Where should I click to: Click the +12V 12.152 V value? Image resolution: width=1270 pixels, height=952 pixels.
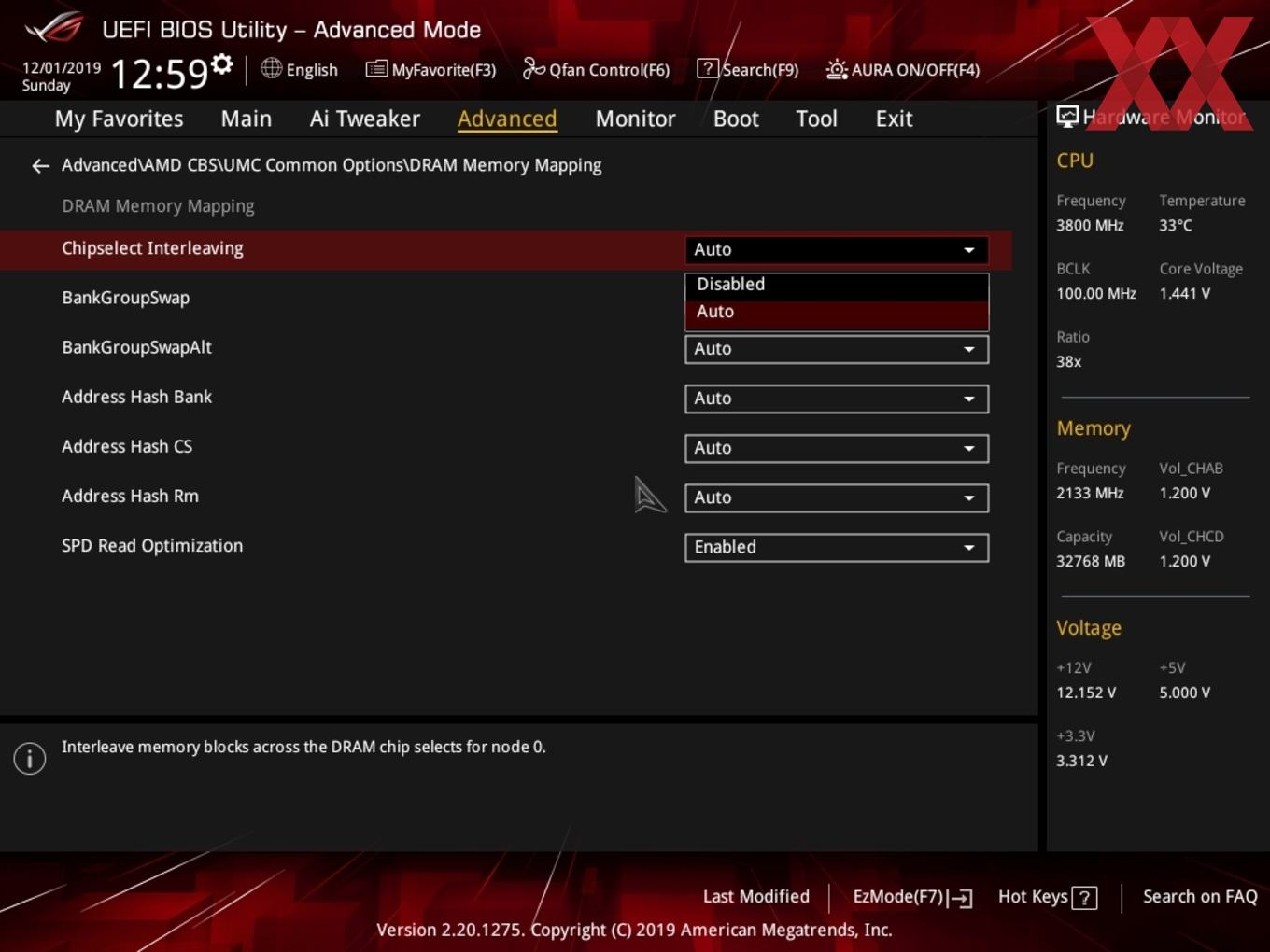pos(1086,693)
